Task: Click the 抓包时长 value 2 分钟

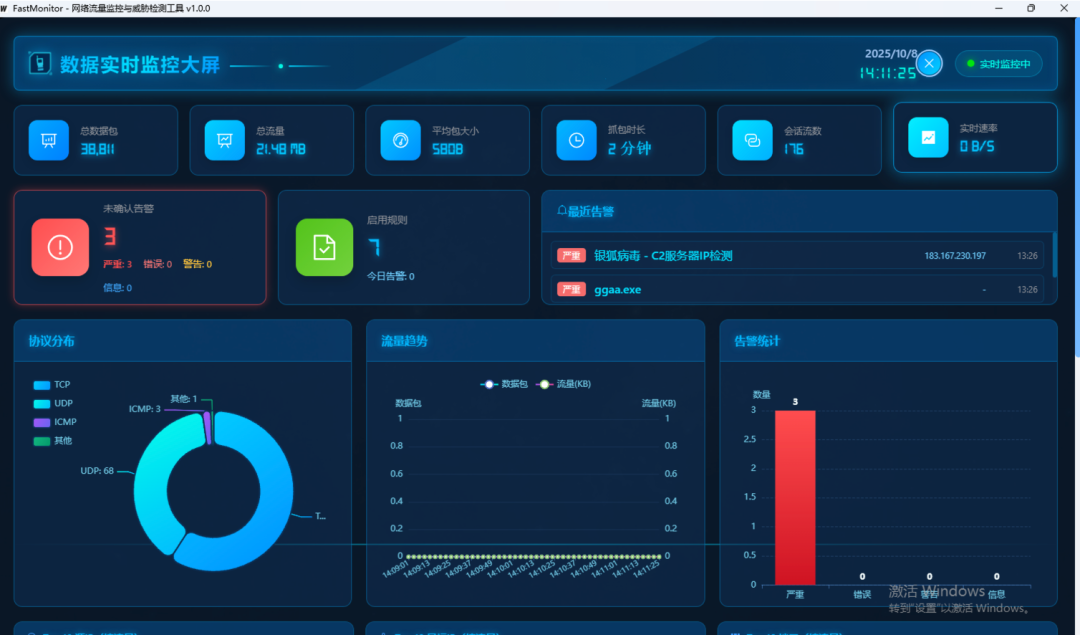Action: [x=630, y=148]
